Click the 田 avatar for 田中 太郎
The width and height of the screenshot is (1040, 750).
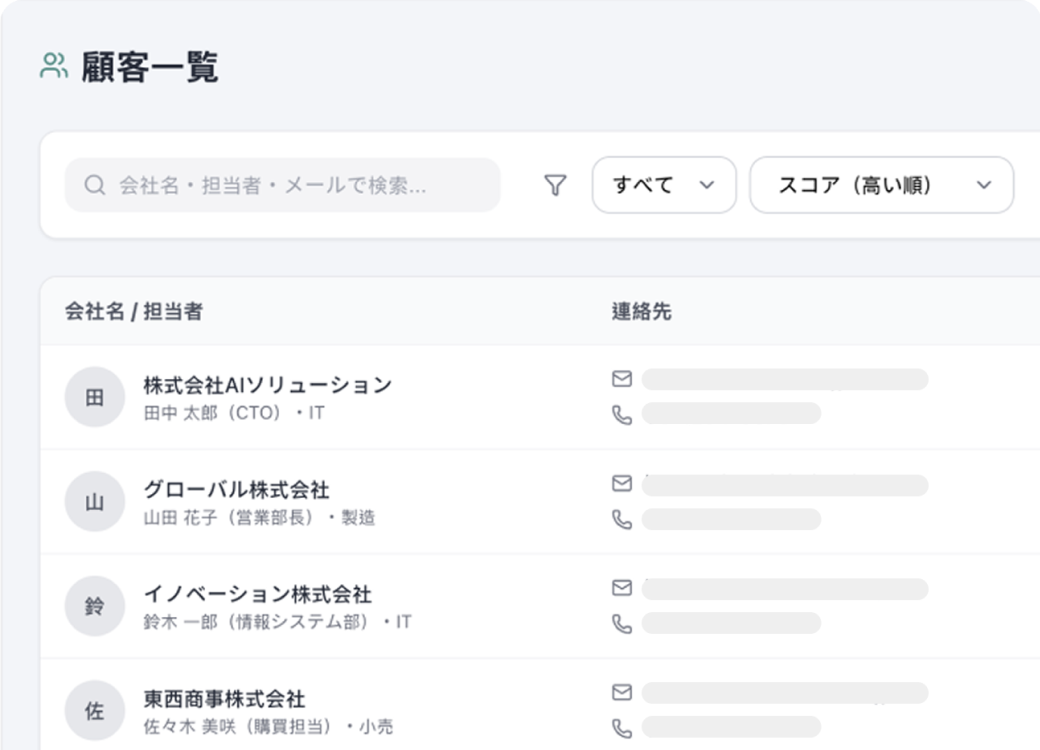[94, 396]
